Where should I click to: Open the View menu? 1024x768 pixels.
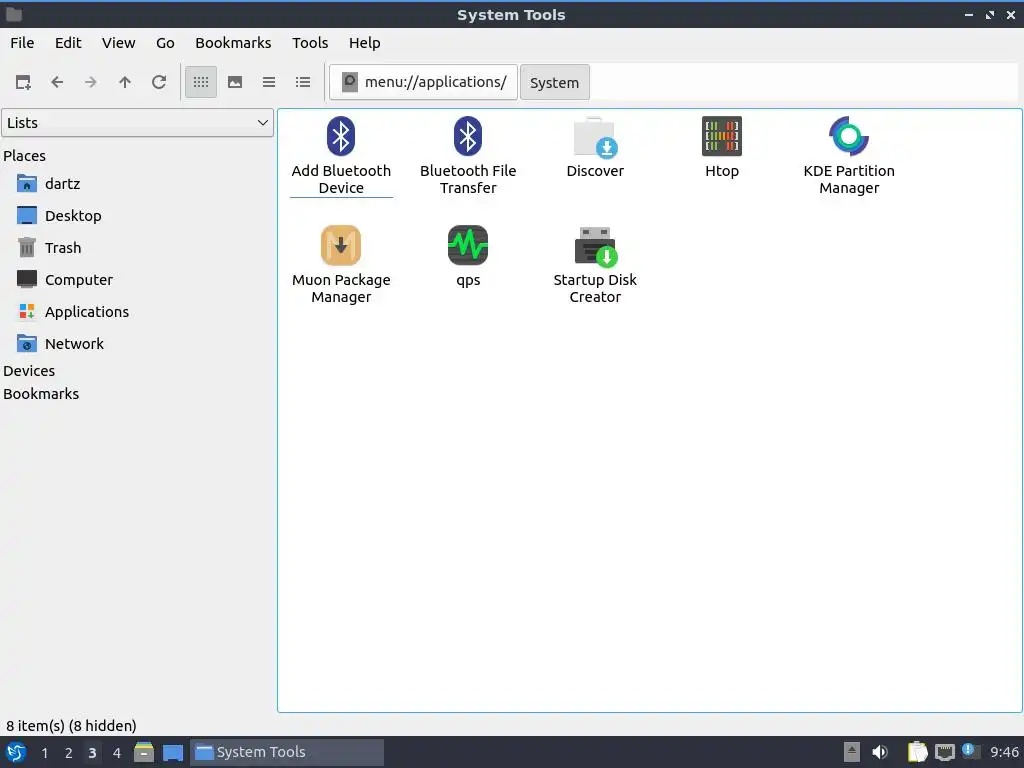point(118,43)
